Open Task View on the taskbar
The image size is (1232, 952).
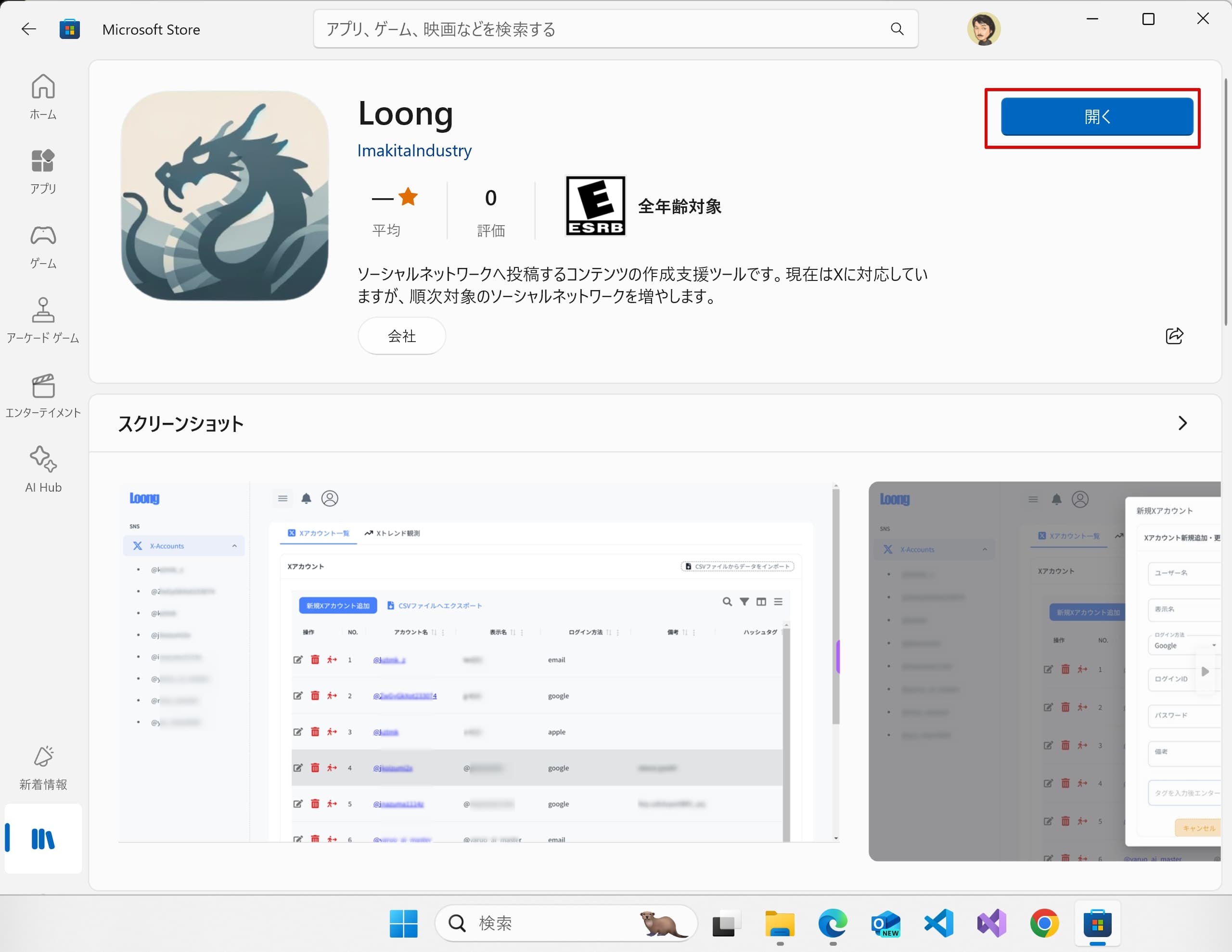tap(726, 923)
